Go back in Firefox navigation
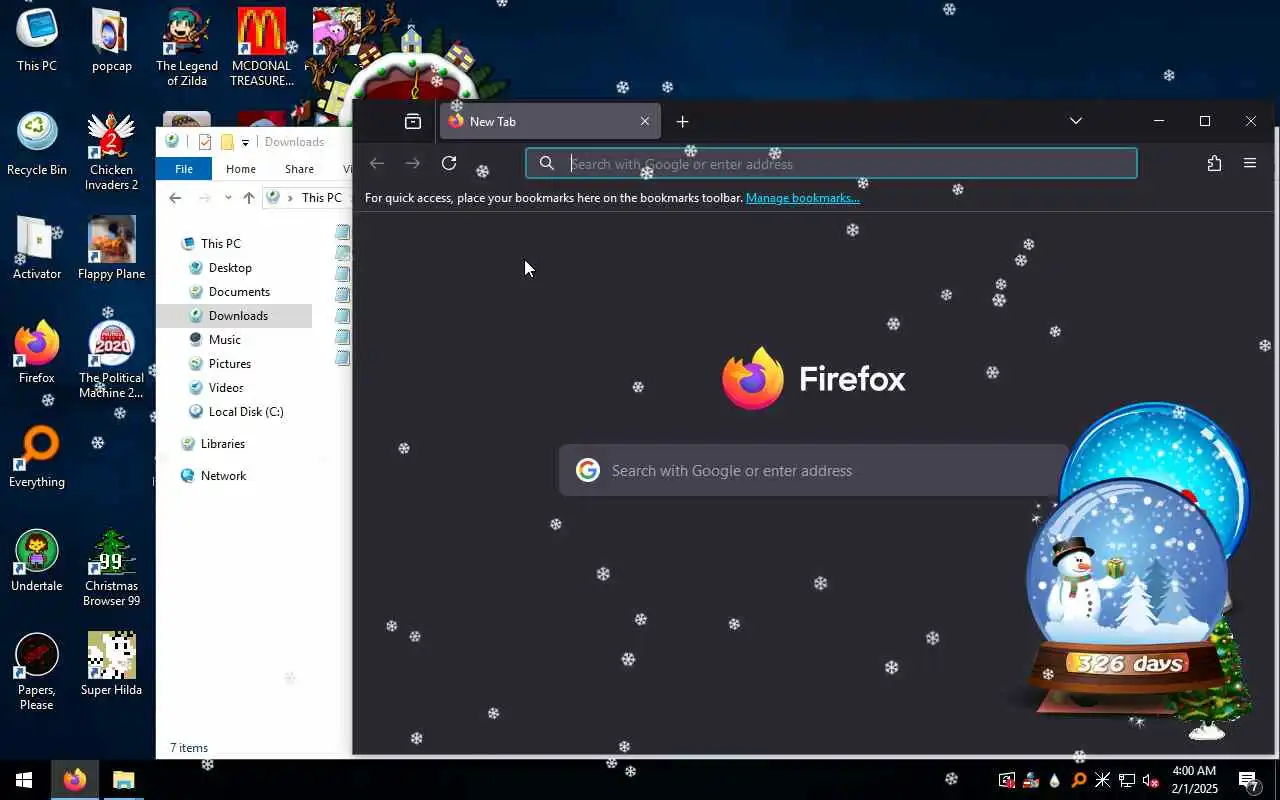The width and height of the screenshot is (1280, 800). pyautogui.click(x=377, y=163)
